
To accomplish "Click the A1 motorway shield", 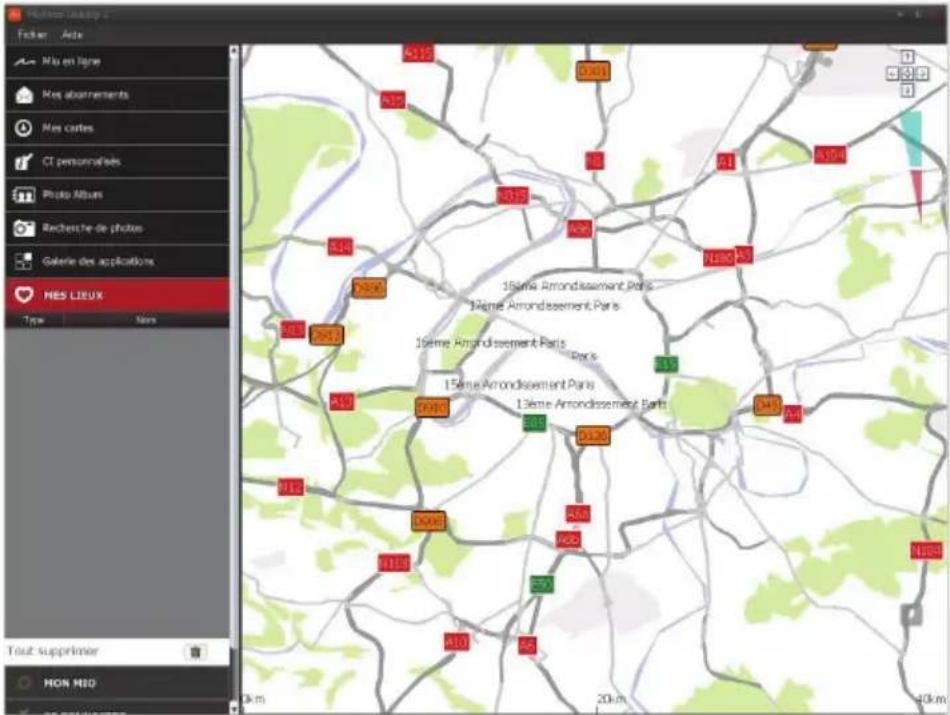I will (x=726, y=162).
